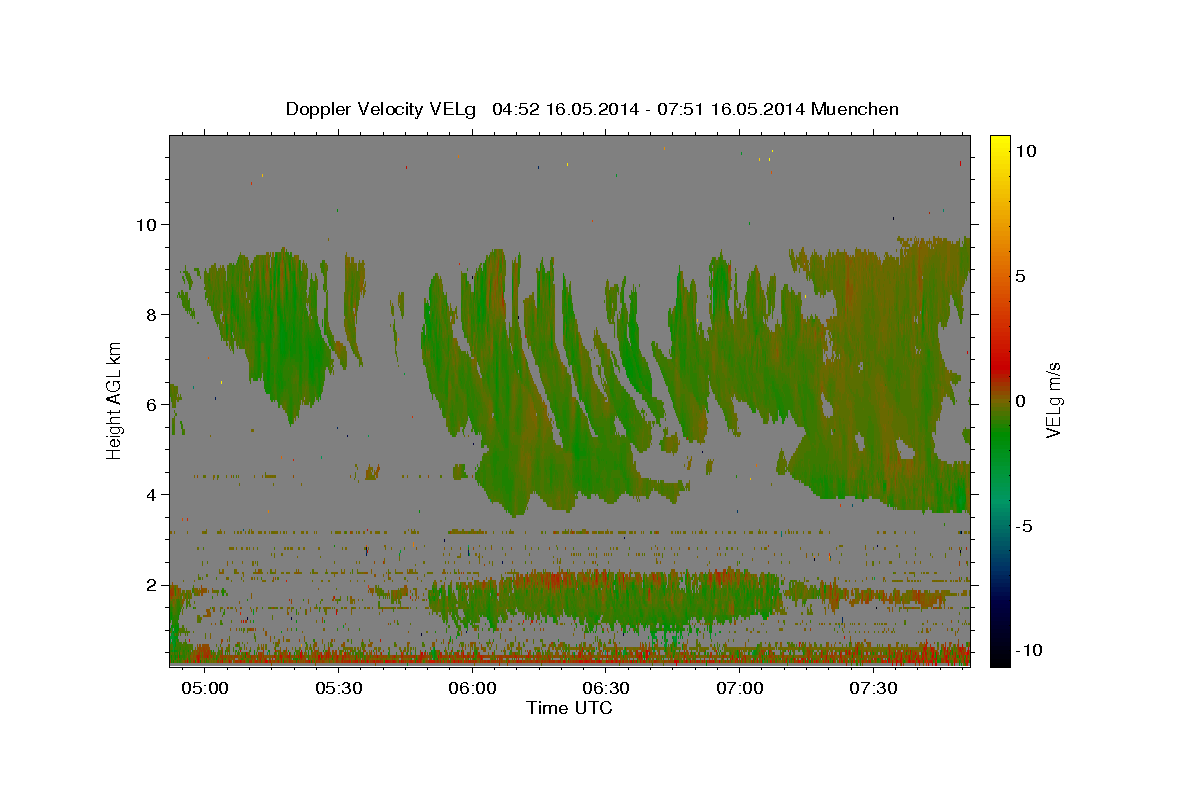Click the height axis label '2'
This screenshot has height=800, width=1200.
pyautogui.click(x=151, y=585)
